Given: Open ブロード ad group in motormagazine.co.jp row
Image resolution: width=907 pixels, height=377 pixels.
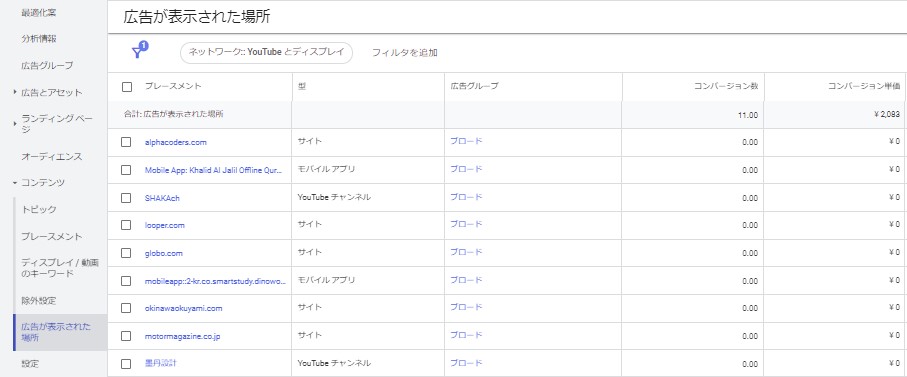Looking at the screenshot, I should coord(466,335).
